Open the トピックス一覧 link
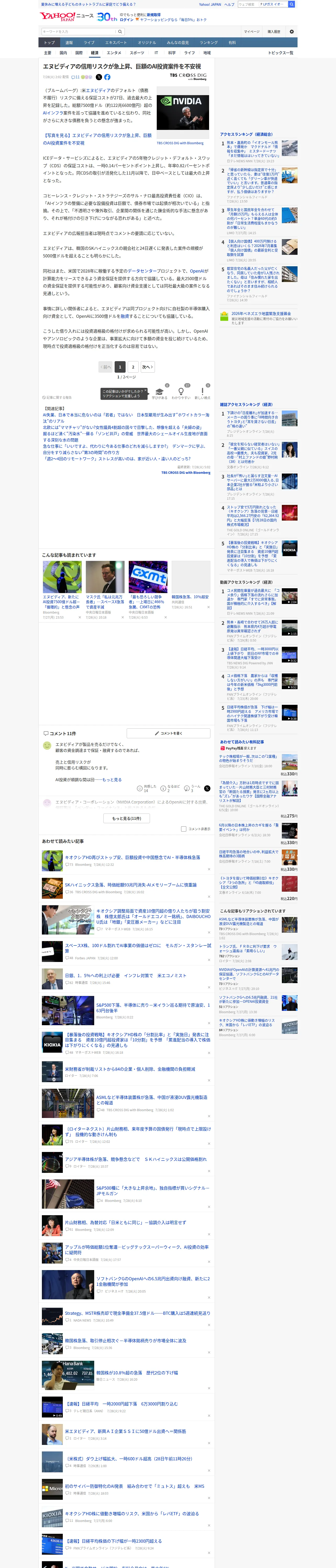The width and height of the screenshot is (336, 1568). click(x=281, y=53)
